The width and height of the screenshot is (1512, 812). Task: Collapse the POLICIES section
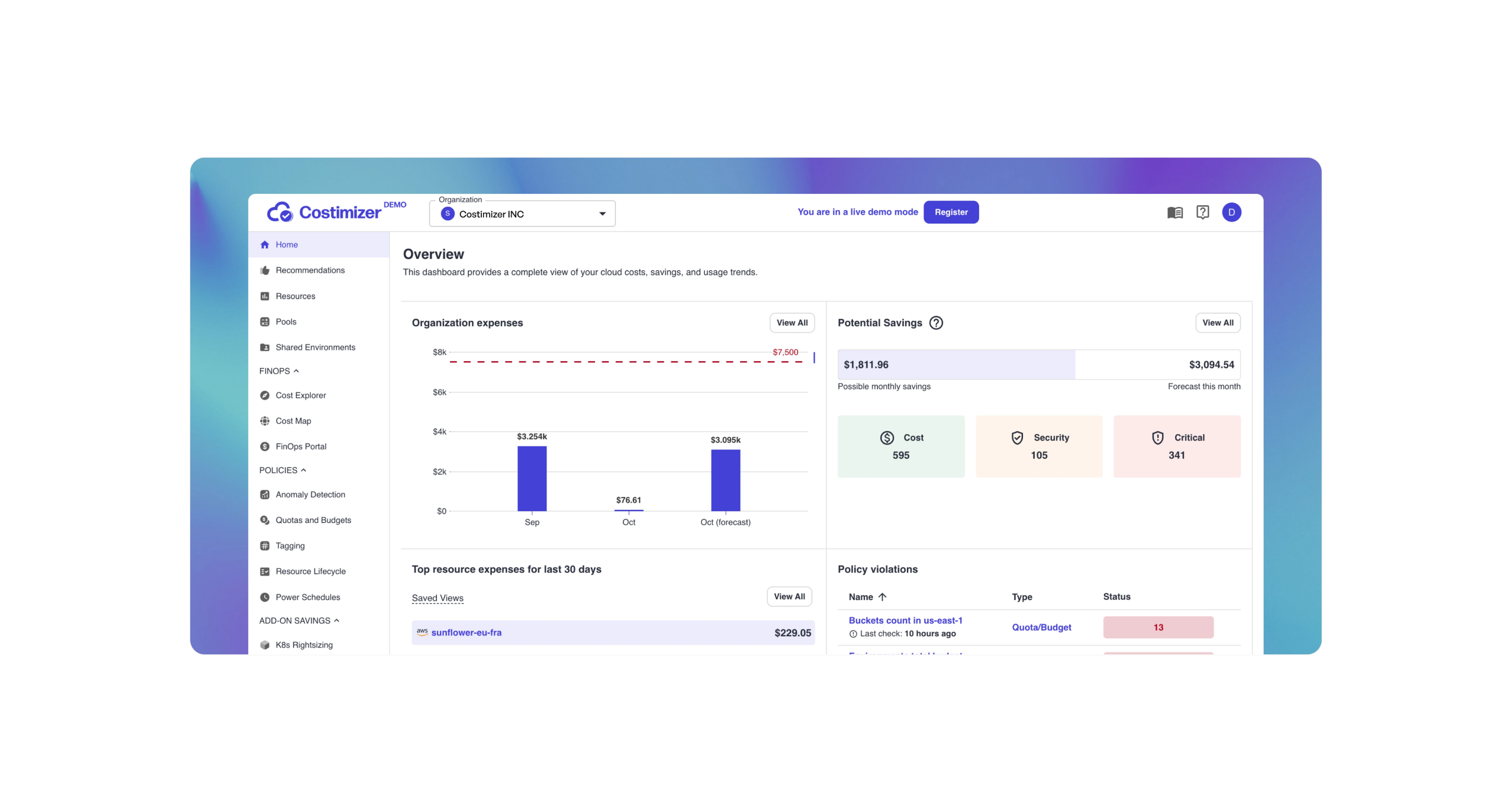[304, 470]
